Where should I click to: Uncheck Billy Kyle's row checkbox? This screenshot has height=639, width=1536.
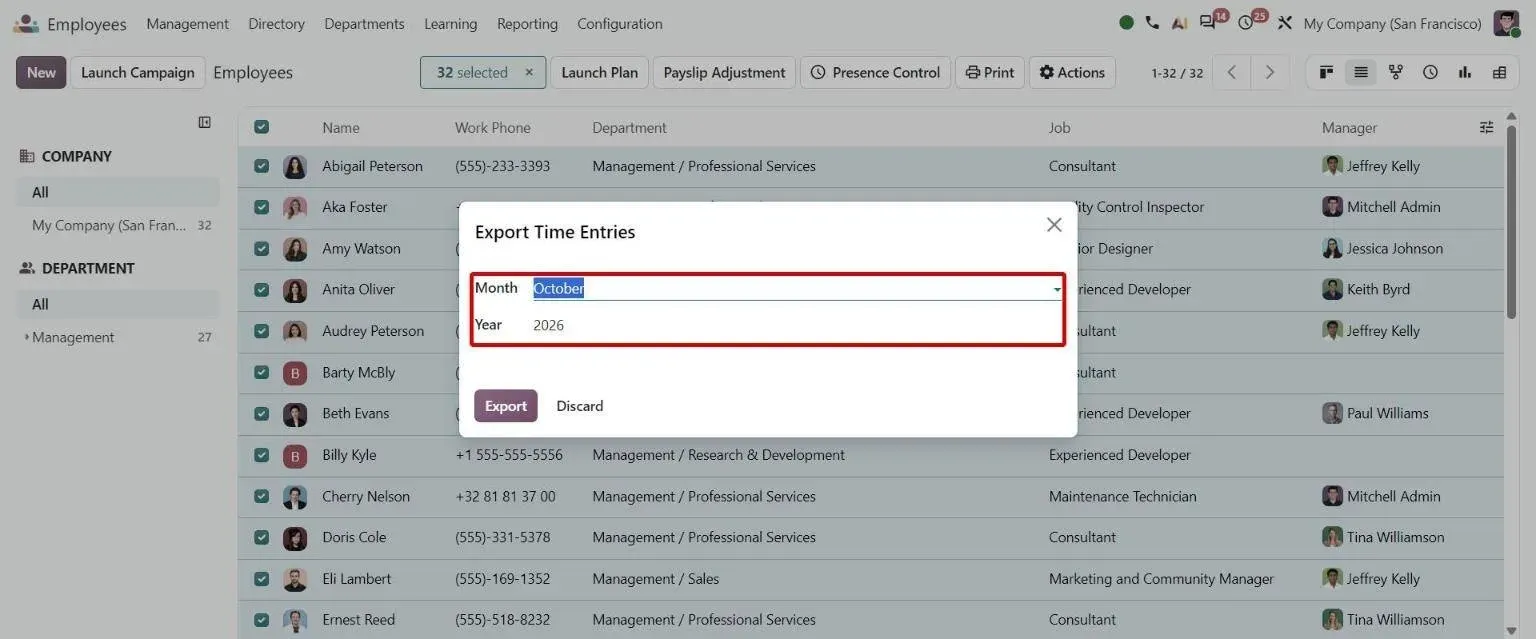click(261, 455)
